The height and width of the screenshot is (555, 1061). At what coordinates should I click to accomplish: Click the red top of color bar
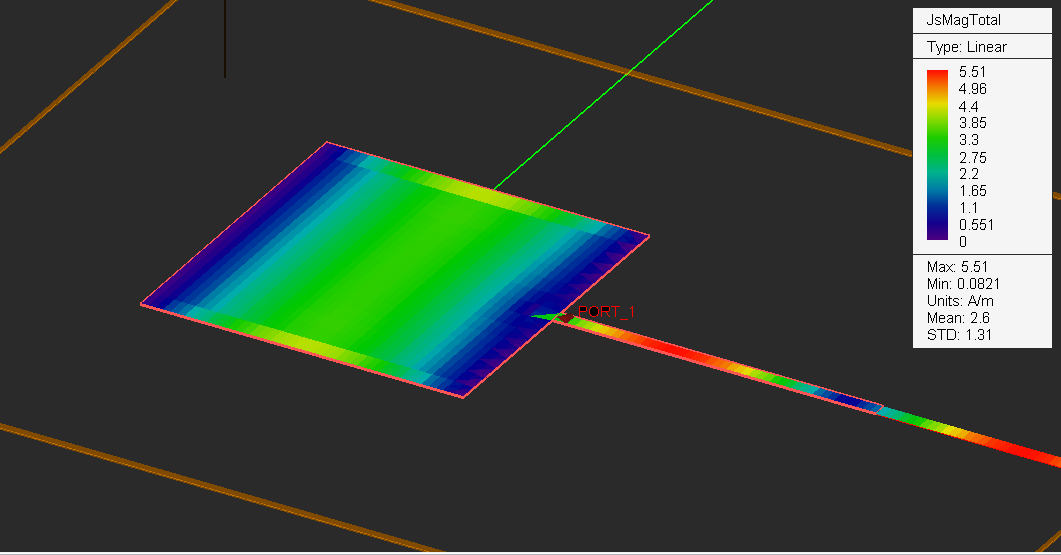click(937, 76)
